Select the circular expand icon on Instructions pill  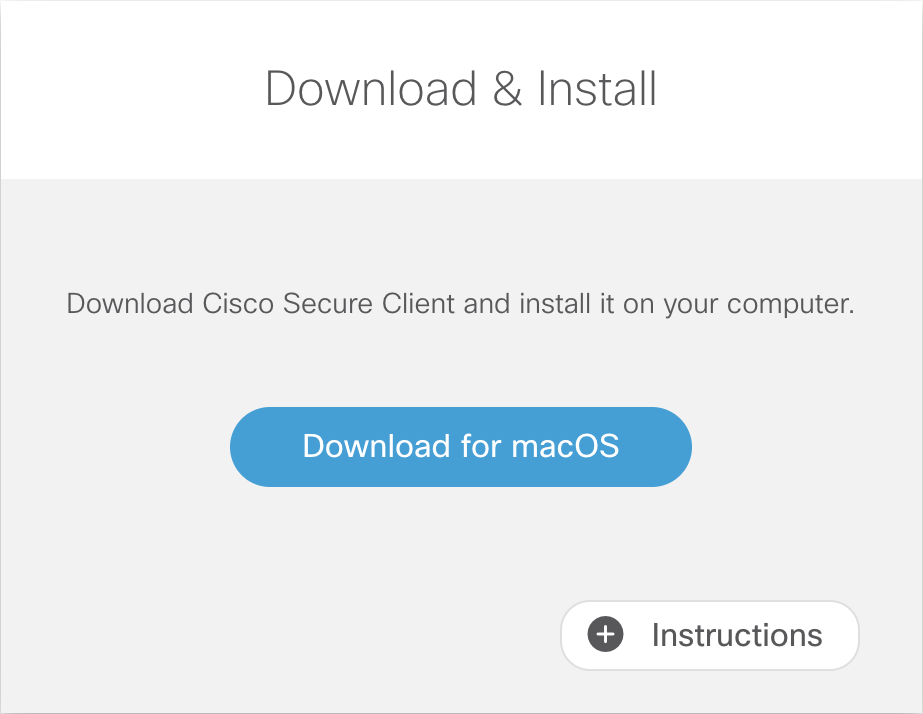click(605, 635)
